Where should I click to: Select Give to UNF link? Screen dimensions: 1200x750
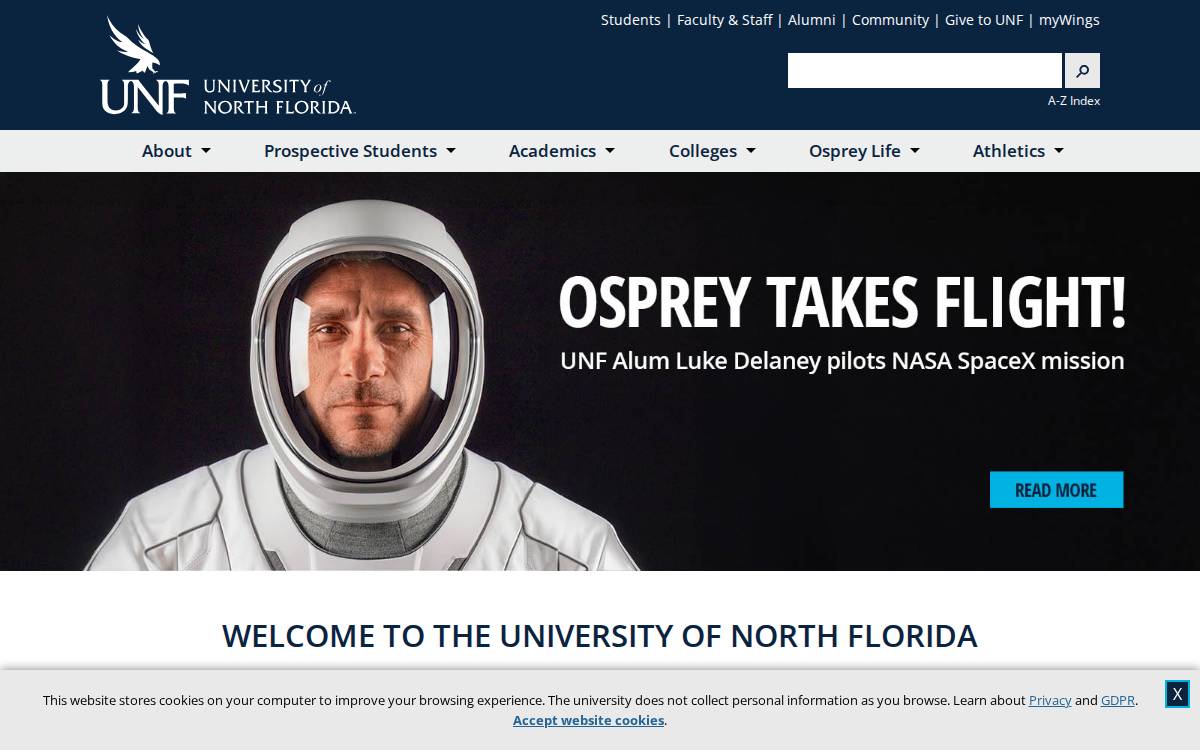click(984, 20)
